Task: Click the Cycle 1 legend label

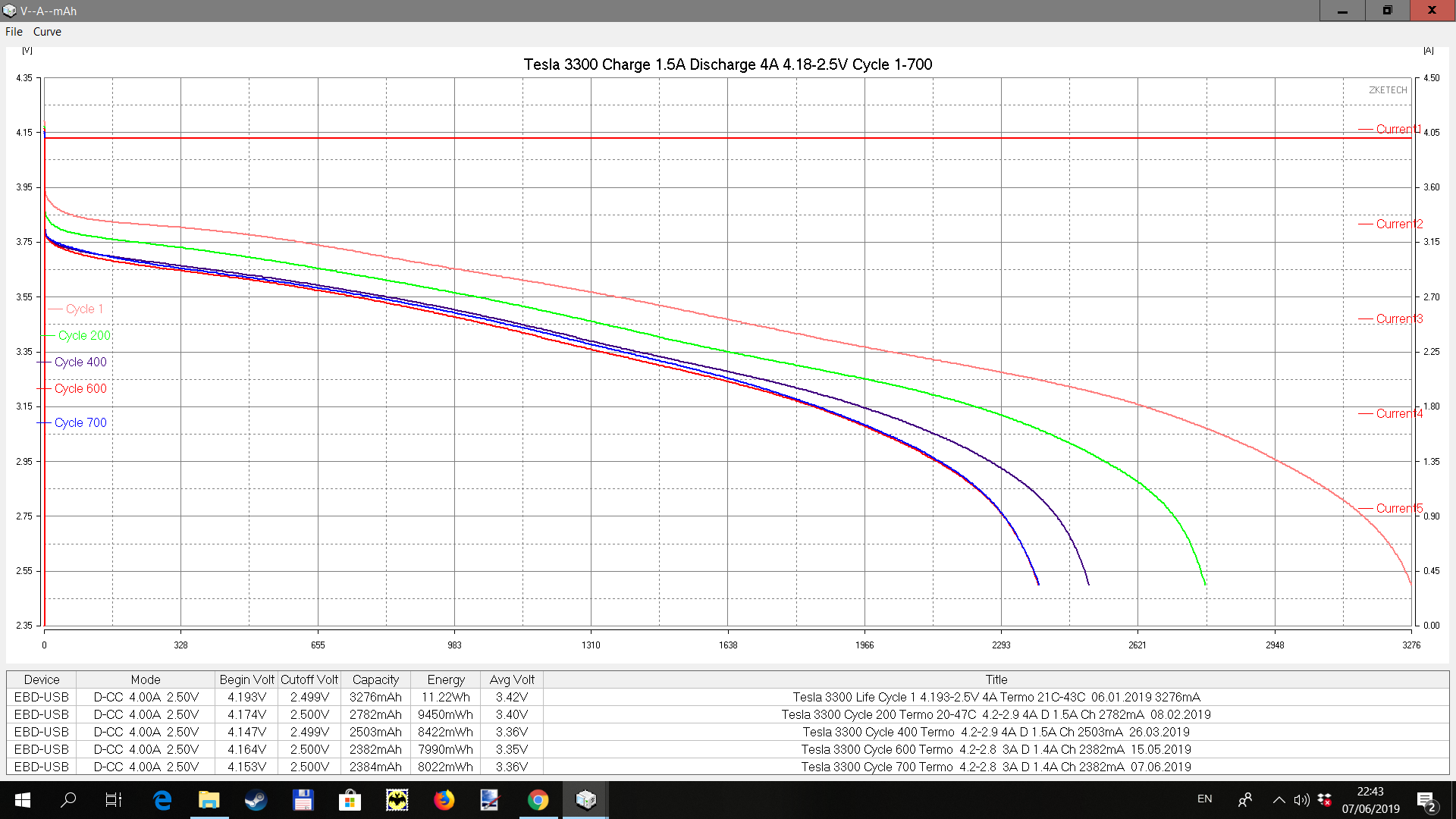Action: pos(84,309)
